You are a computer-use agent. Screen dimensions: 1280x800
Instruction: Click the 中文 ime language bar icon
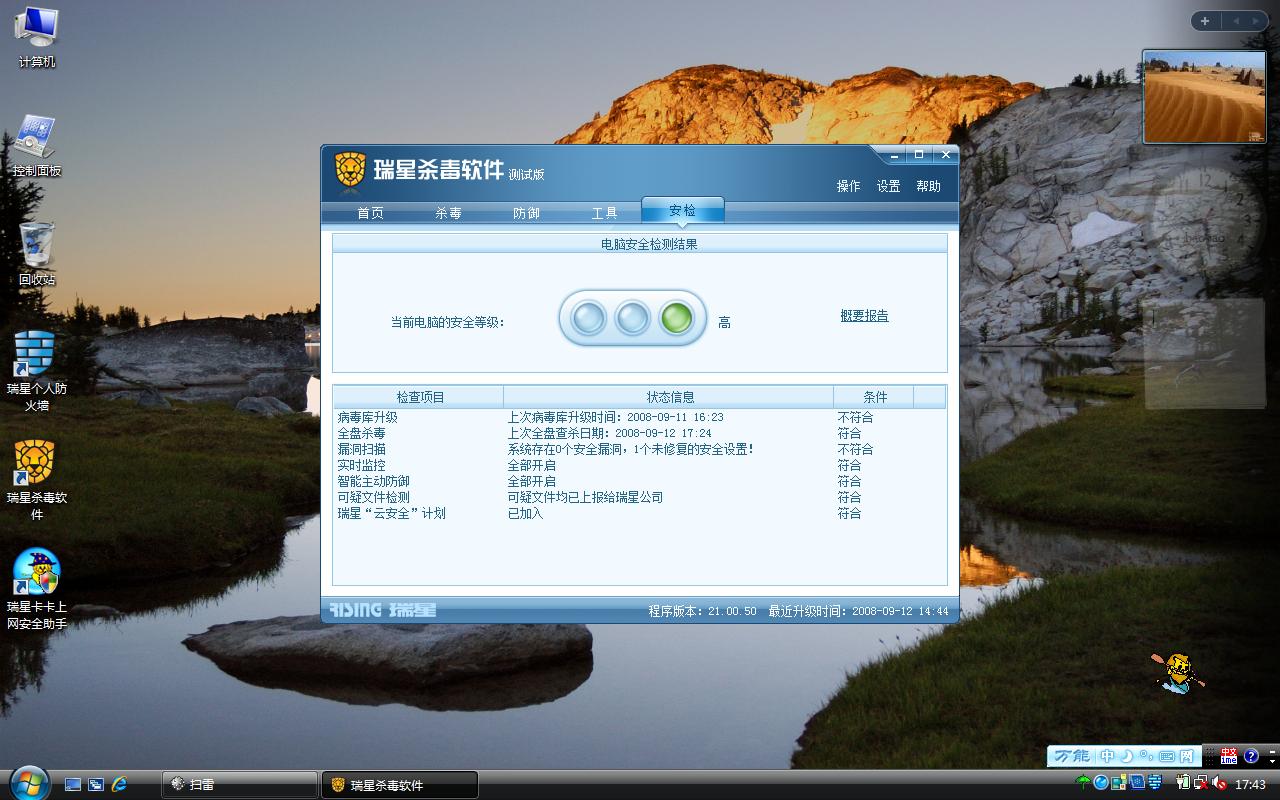point(1229,756)
